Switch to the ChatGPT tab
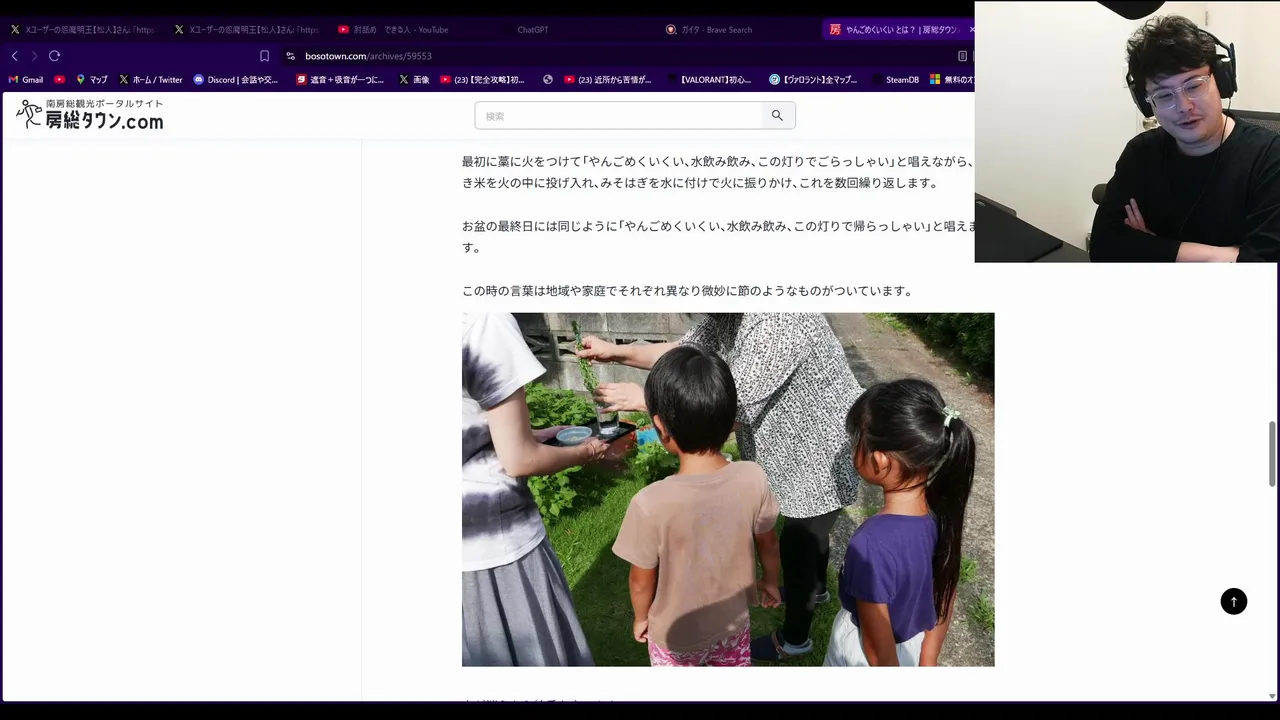This screenshot has height=720, width=1280. (x=533, y=30)
